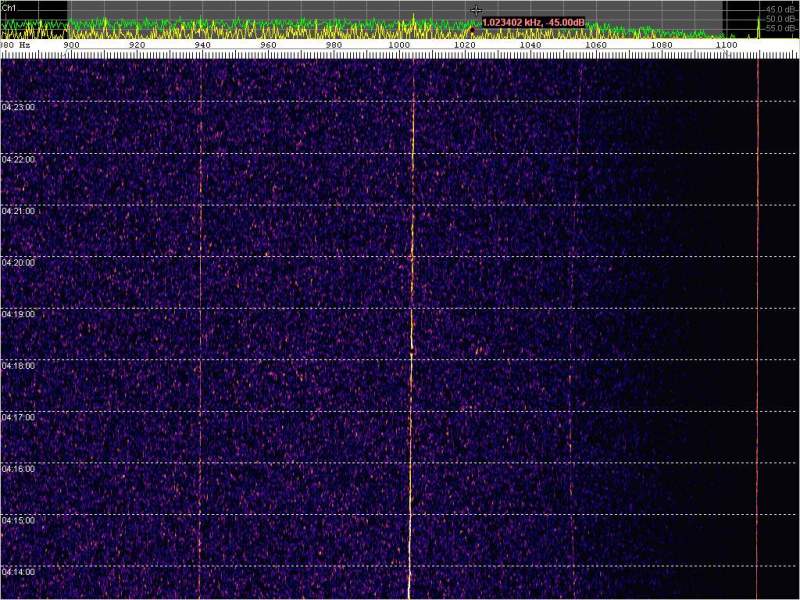Click the 900 Hz frequency scale mark
The height and width of the screenshot is (600, 800).
[x=71, y=45]
